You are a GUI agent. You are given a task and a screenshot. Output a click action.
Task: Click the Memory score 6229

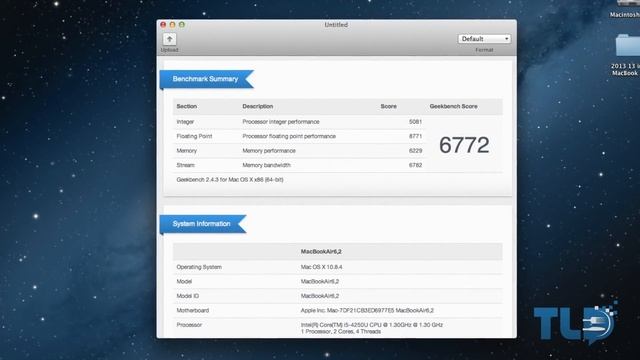pos(415,151)
